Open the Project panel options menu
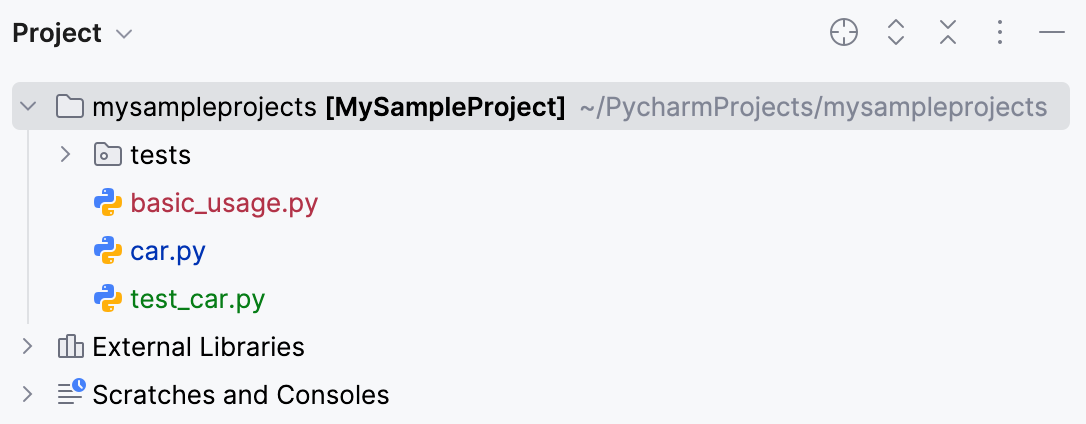The image size is (1086, 424). (1000, 33)
